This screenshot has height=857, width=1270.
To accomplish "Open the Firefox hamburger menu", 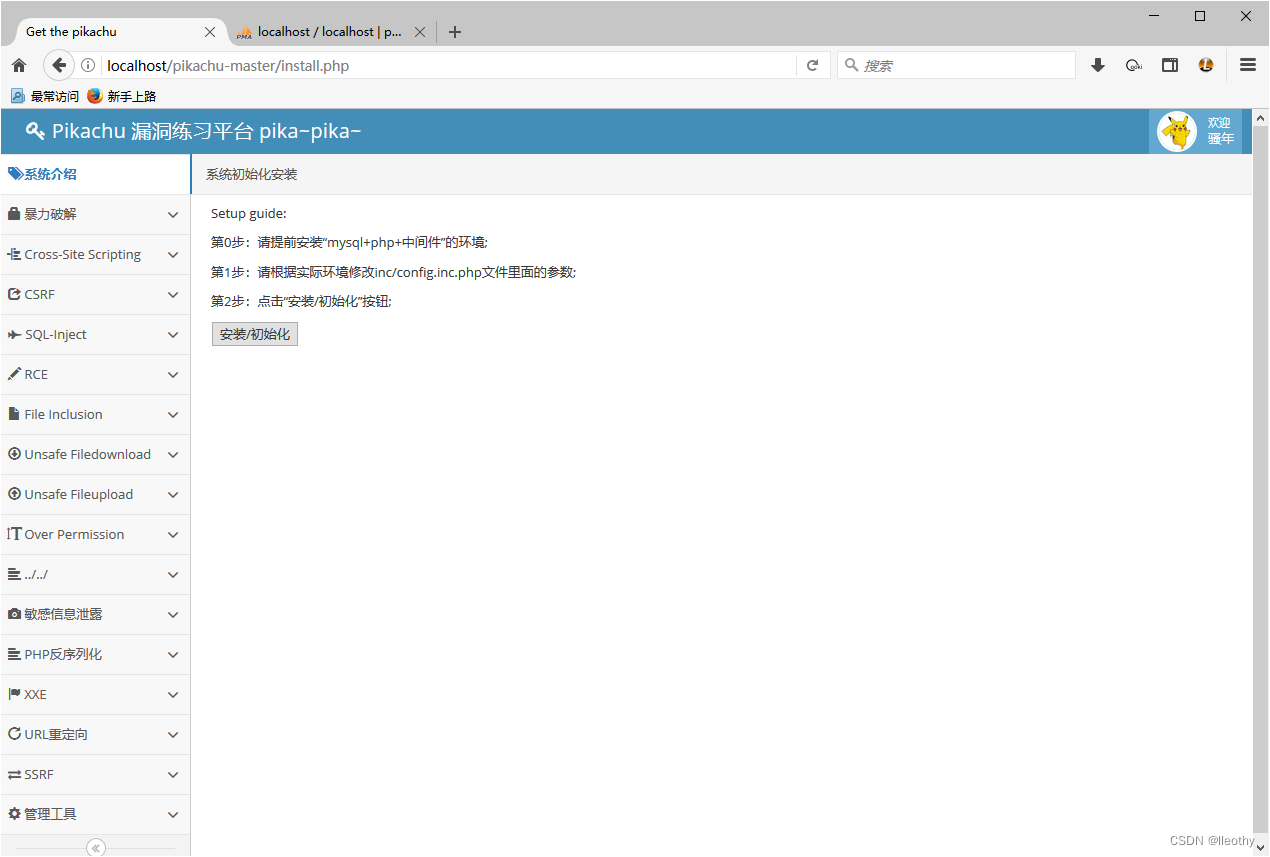I will pos(1248,65).
